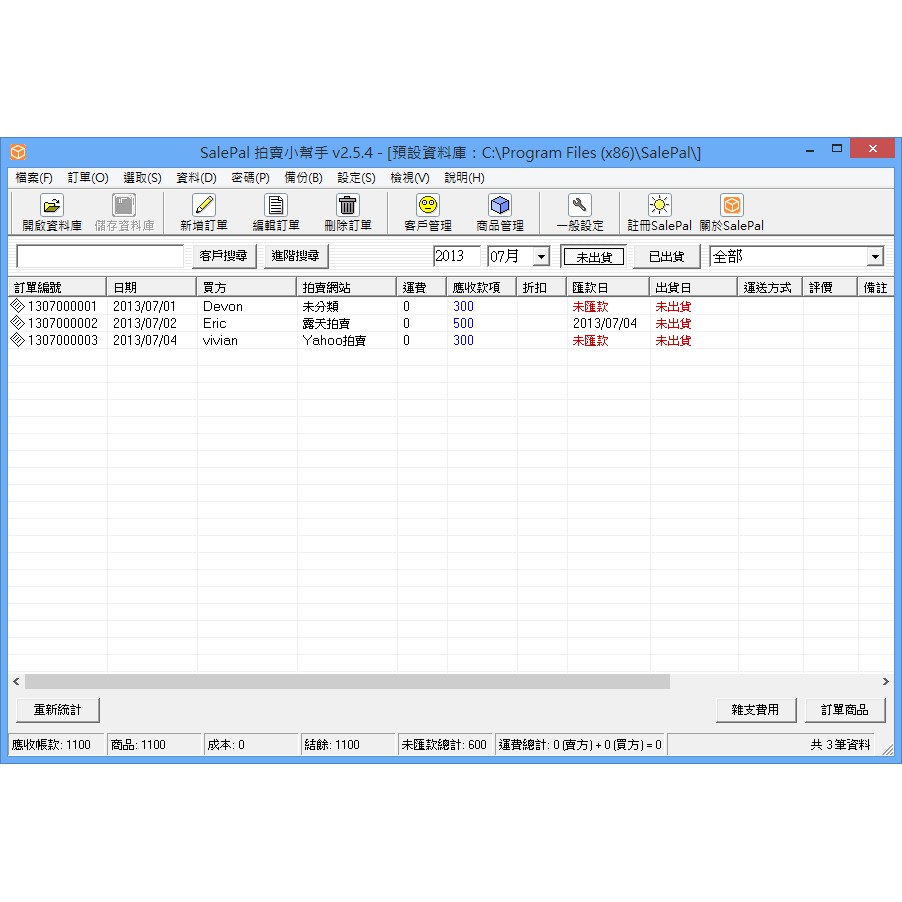The image size is (902, 902).
Task: Open 編輯訂單 edit order tool
Action: (x=276, y=206)
